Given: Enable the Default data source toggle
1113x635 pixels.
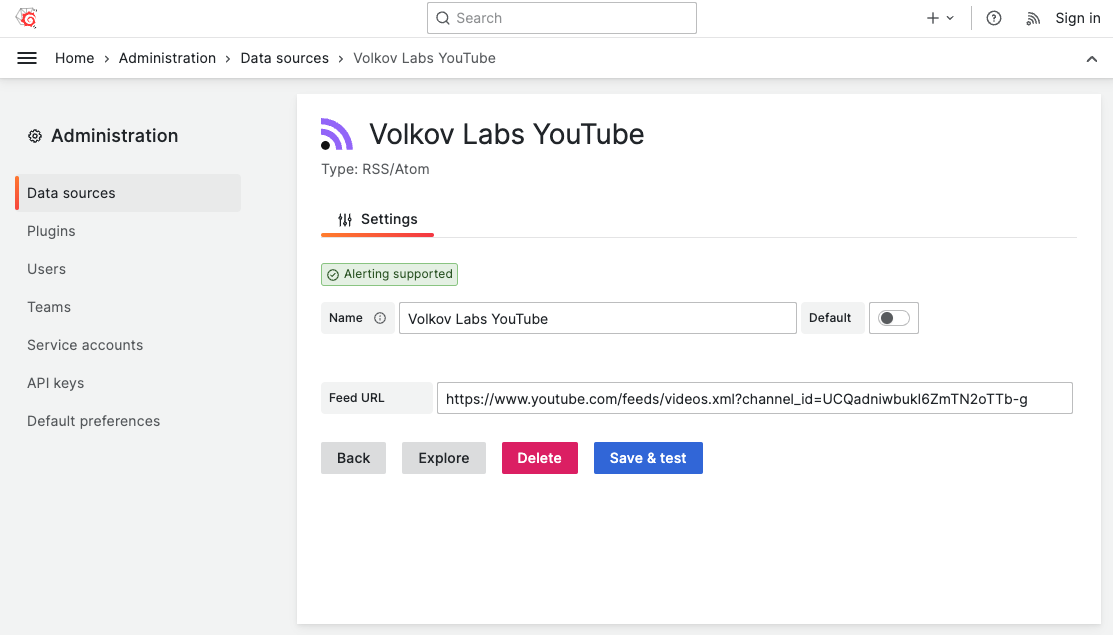Looking at the screenshot, I should point(893,317).
